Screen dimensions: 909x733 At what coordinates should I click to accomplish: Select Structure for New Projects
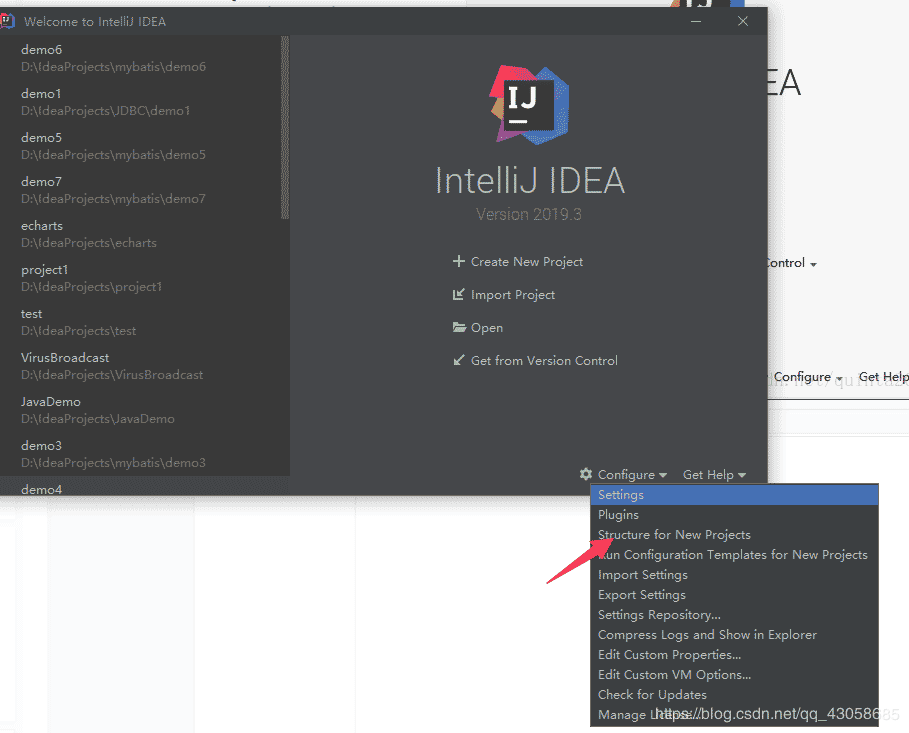(674, 534)
